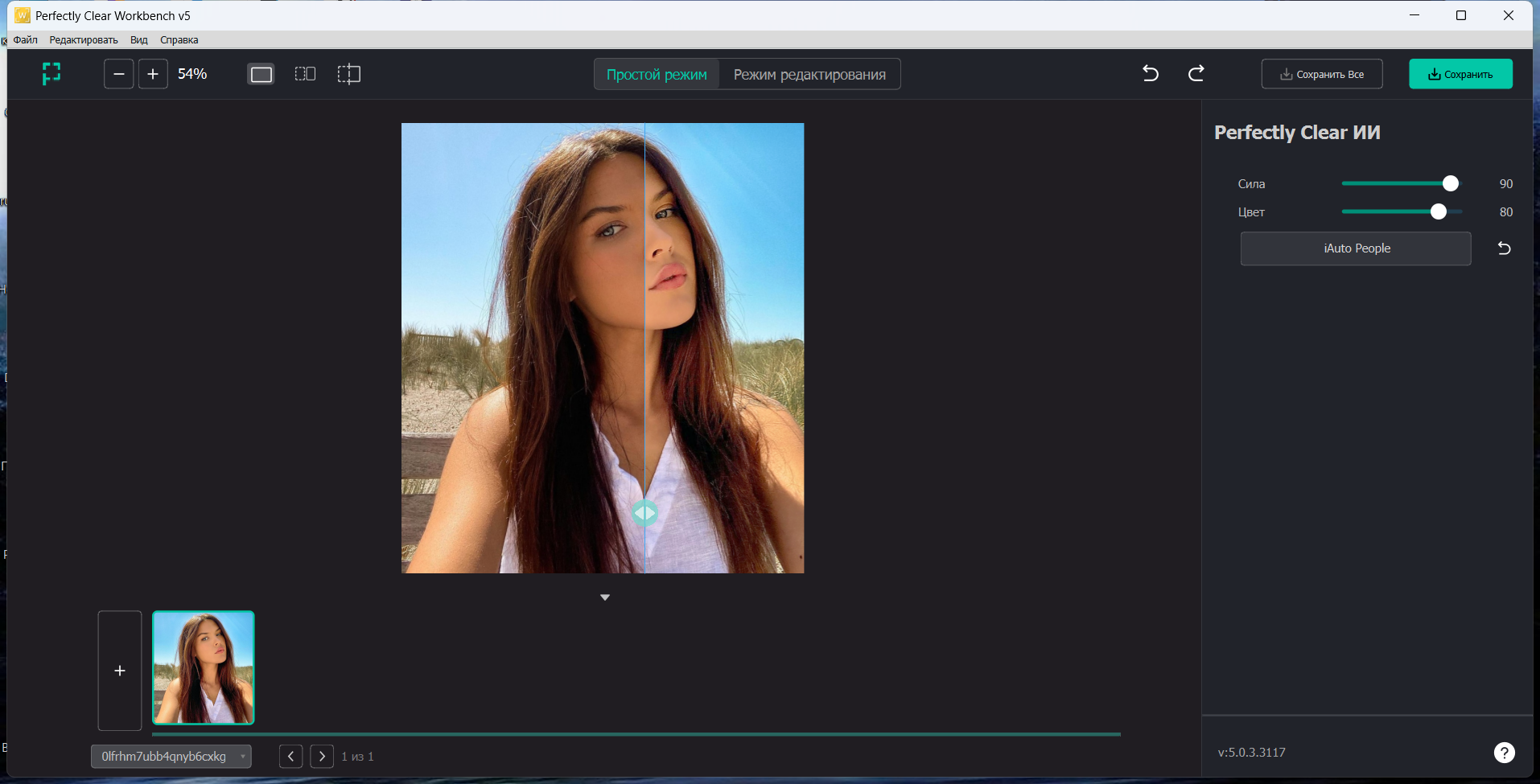Screen dimensions: 1540x784
Task: Switch to Режим редактирования tab
Action: pos(809,75)
